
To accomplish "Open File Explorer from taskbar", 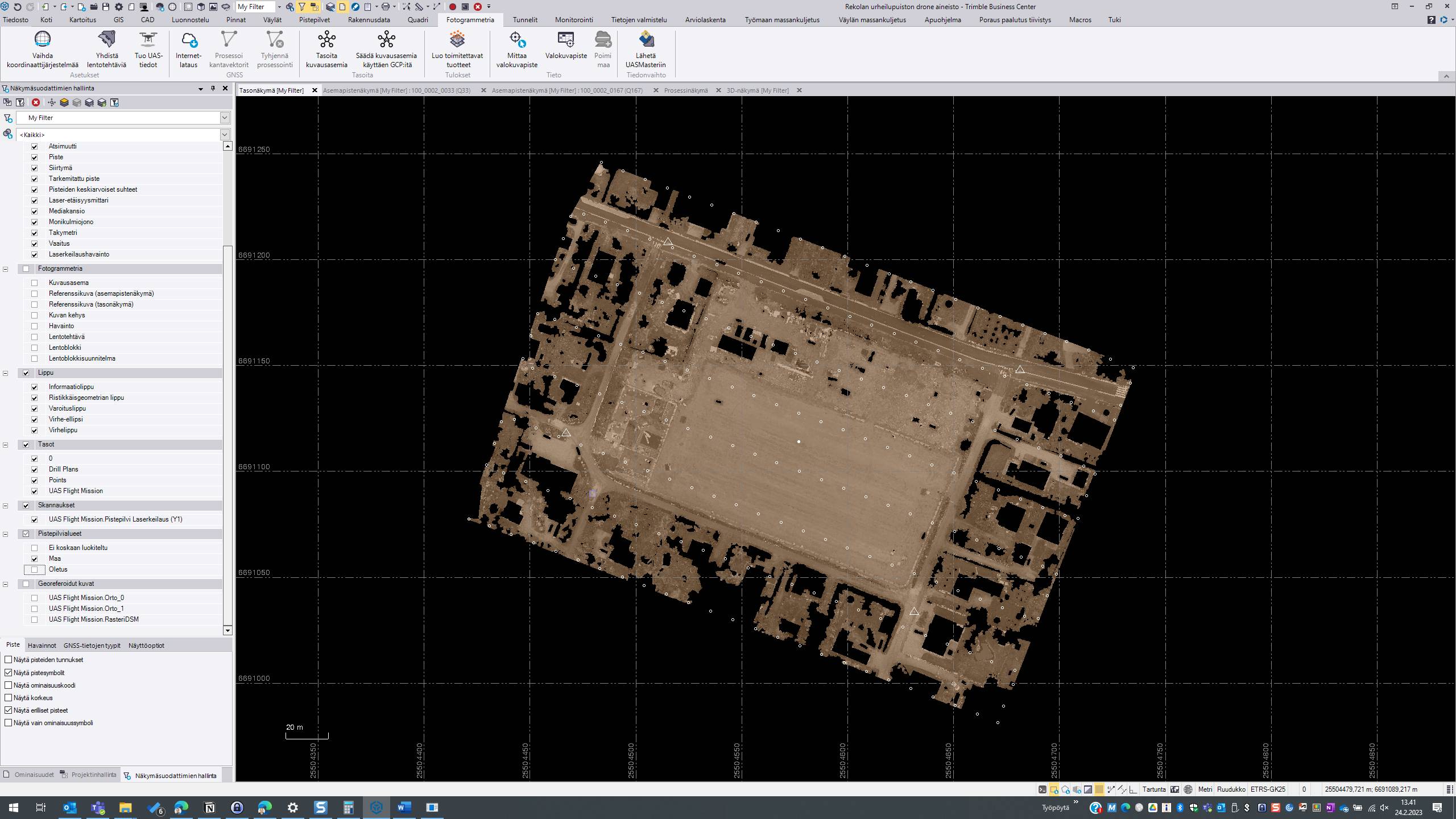I will (125, 807).
